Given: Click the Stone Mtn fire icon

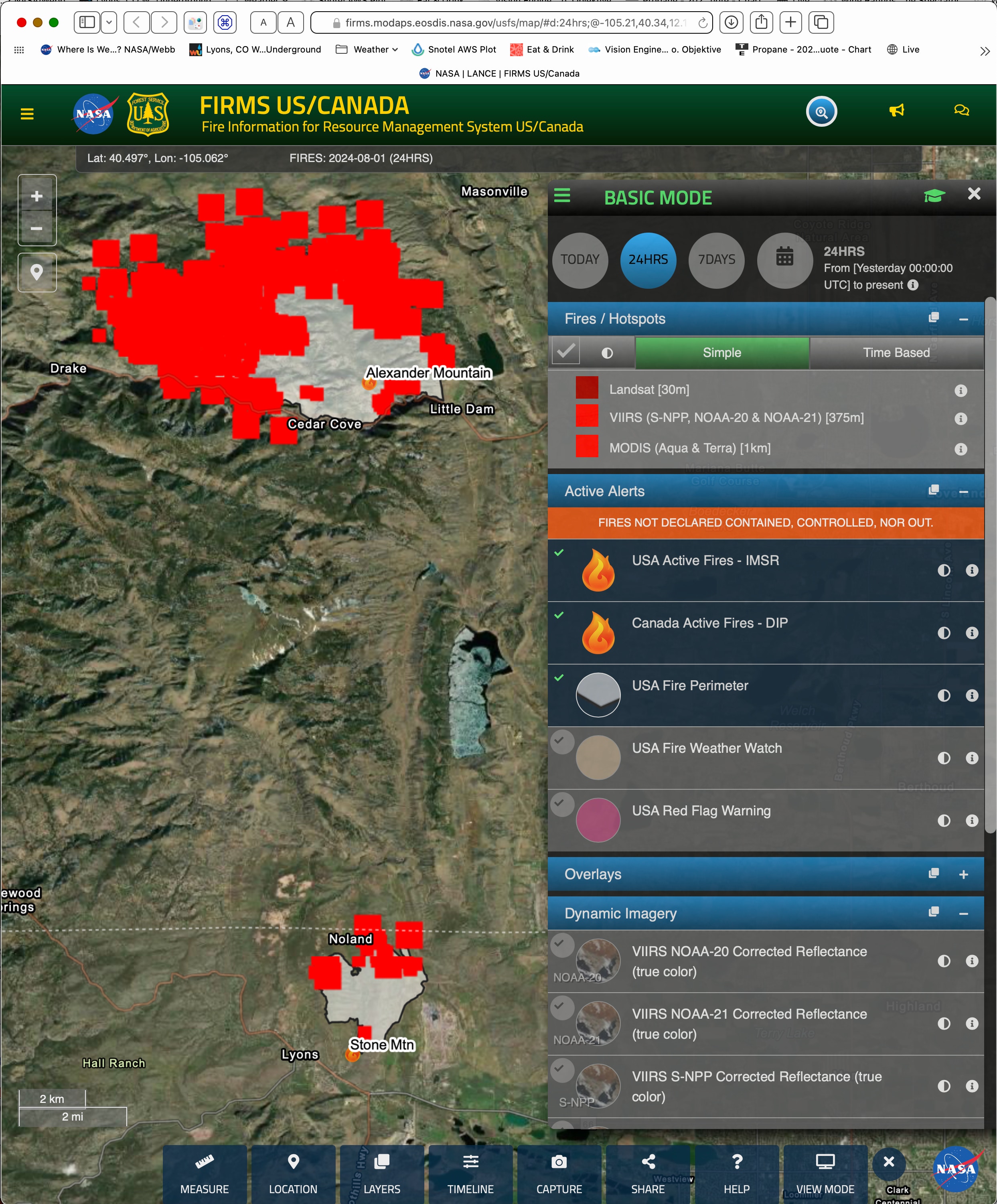Looking at the screenshot, I should pyautogui.click(x=352, y=1055).
